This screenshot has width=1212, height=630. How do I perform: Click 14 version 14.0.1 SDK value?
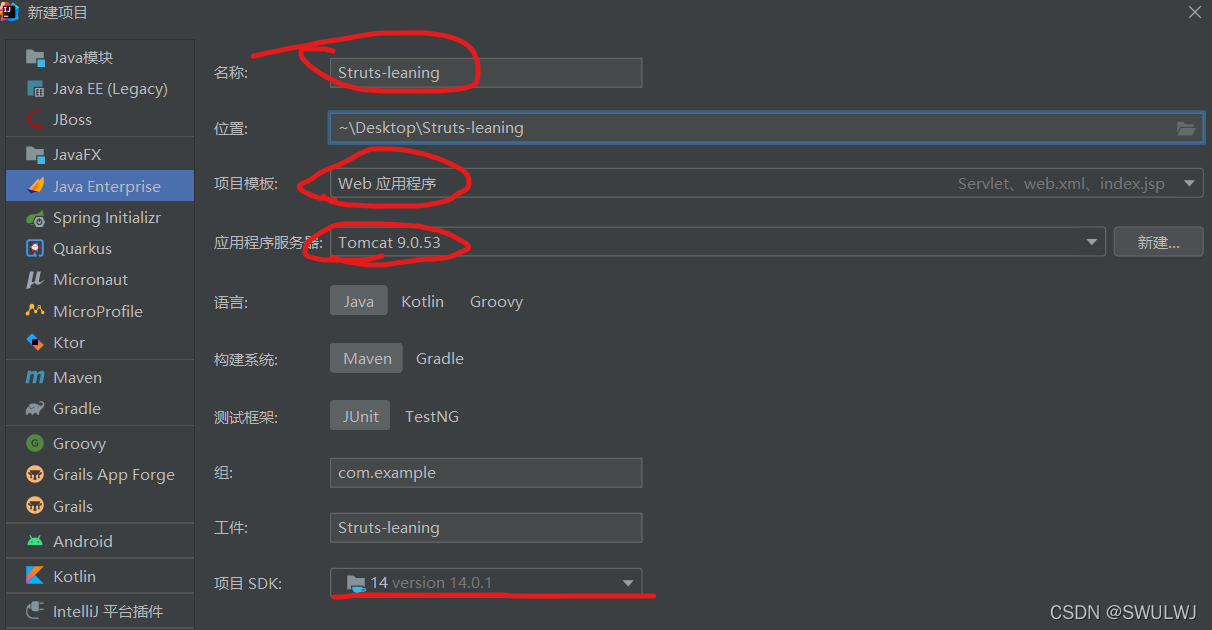click(x=431, y=582)
